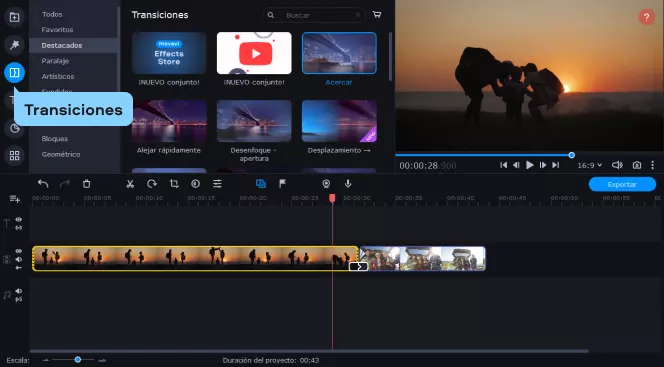Viewport: 664px width, 367px height.
Task: Open the effects store cart icon
Action: coord(376,15)
